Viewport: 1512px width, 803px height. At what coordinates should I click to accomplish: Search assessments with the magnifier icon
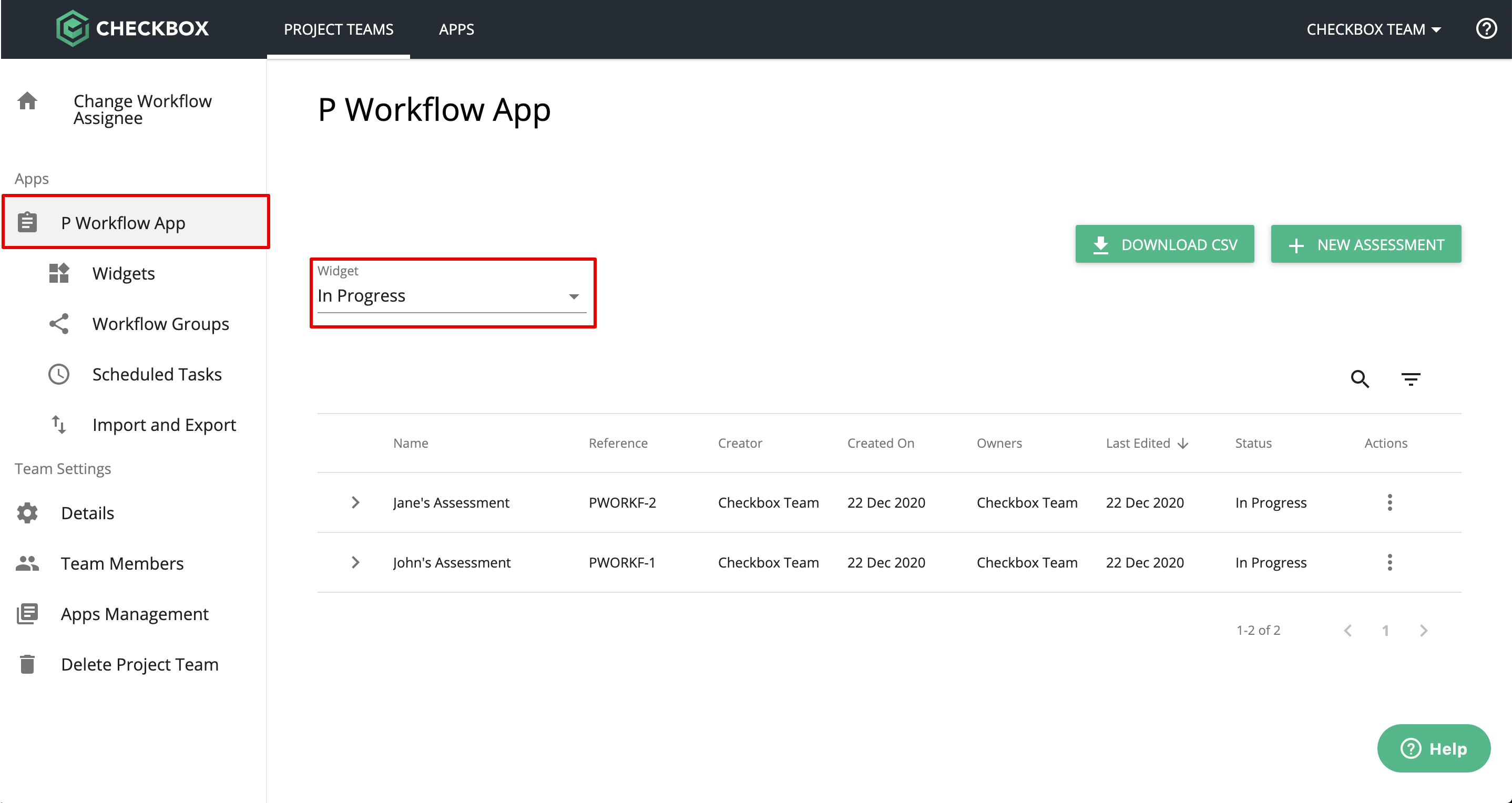(1360, 379)
